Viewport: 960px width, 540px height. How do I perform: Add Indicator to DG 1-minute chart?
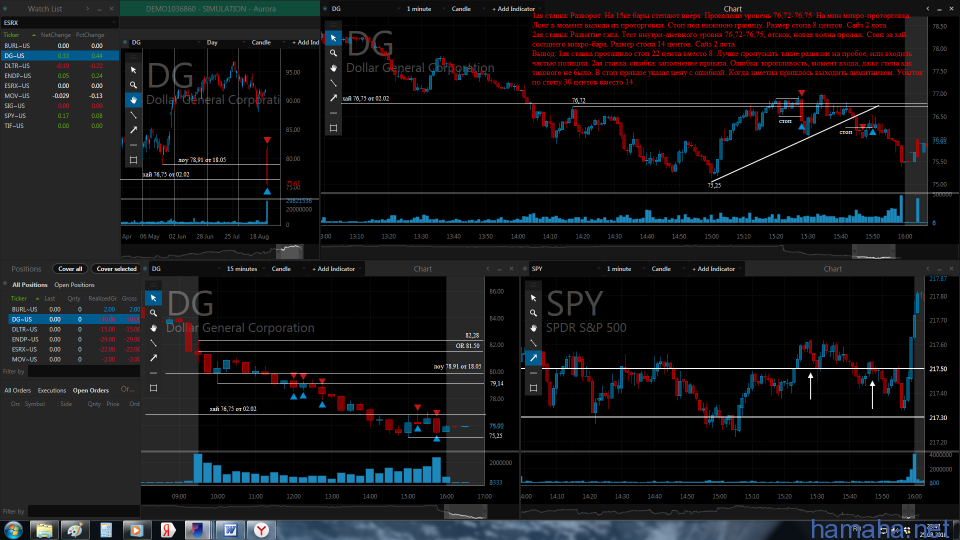click(514, 9)
